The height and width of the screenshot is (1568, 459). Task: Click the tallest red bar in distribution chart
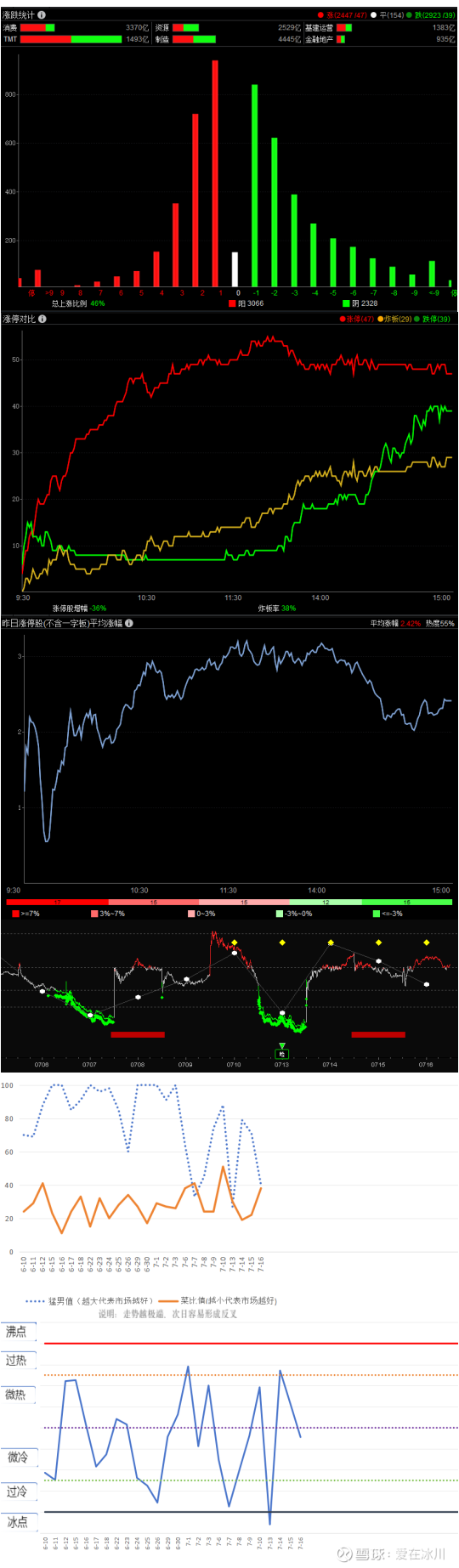tap(215, 173)
